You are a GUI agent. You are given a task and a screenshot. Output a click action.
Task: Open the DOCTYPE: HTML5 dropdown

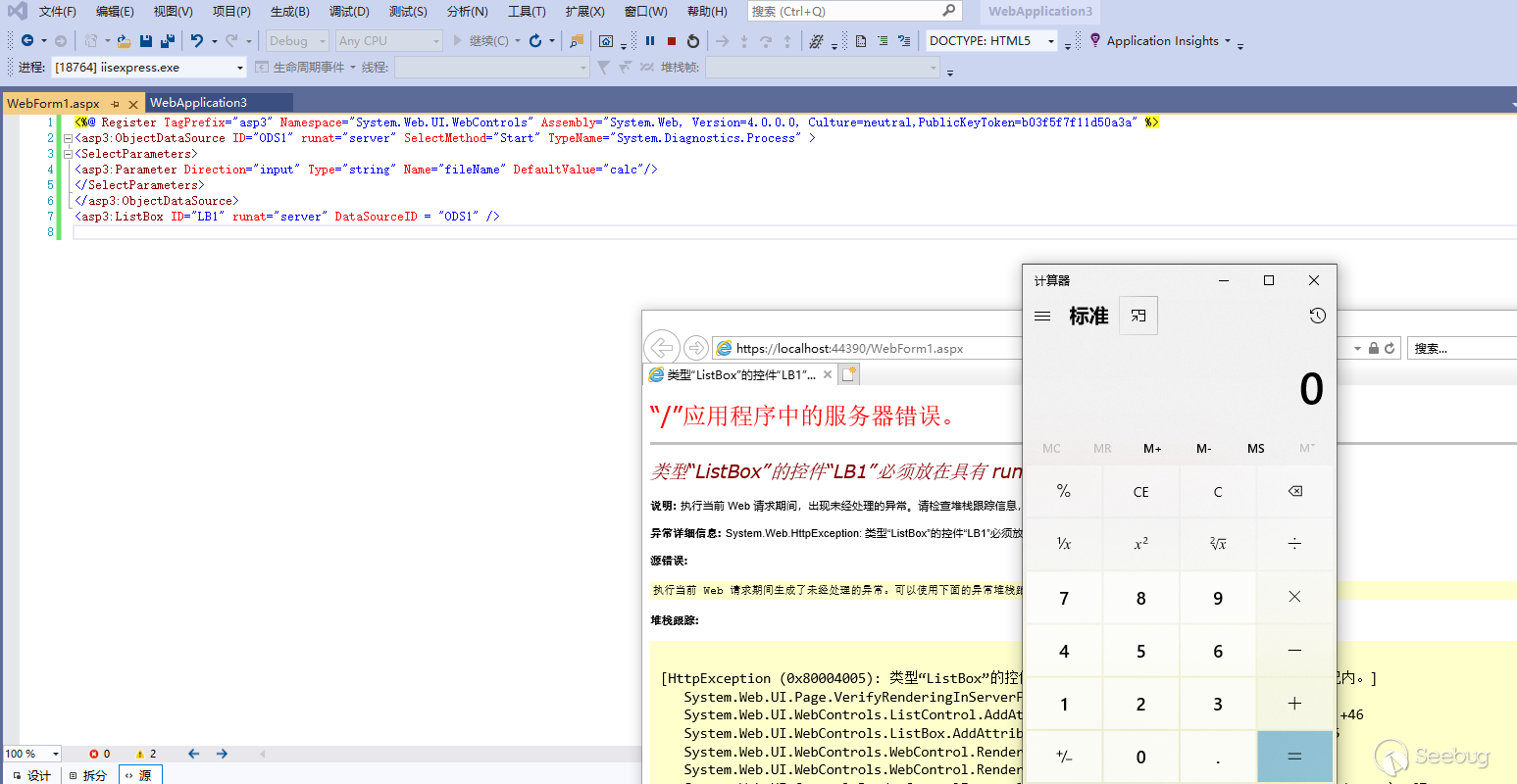point(1051,41)
